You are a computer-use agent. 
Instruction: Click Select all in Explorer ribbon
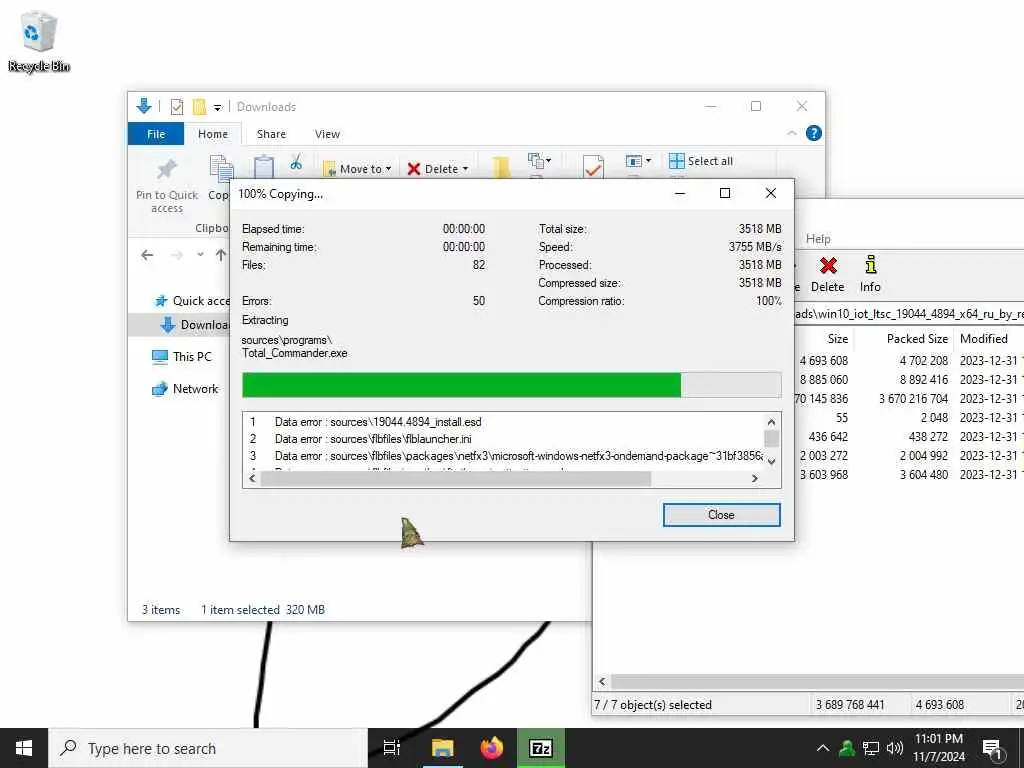click(701, 161)
